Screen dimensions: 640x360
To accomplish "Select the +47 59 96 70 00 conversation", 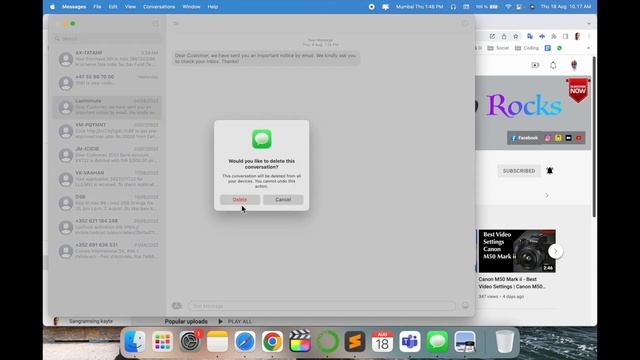I will pos(107,83).
